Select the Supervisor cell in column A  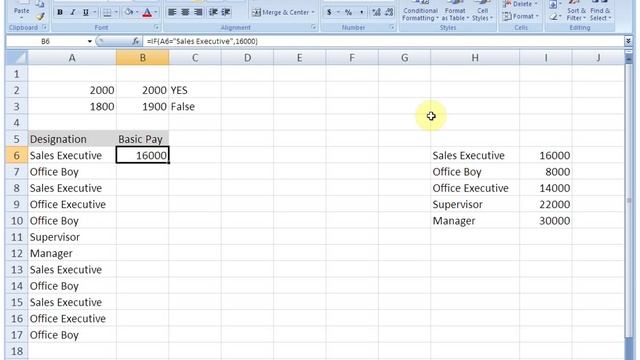point(72,237)
